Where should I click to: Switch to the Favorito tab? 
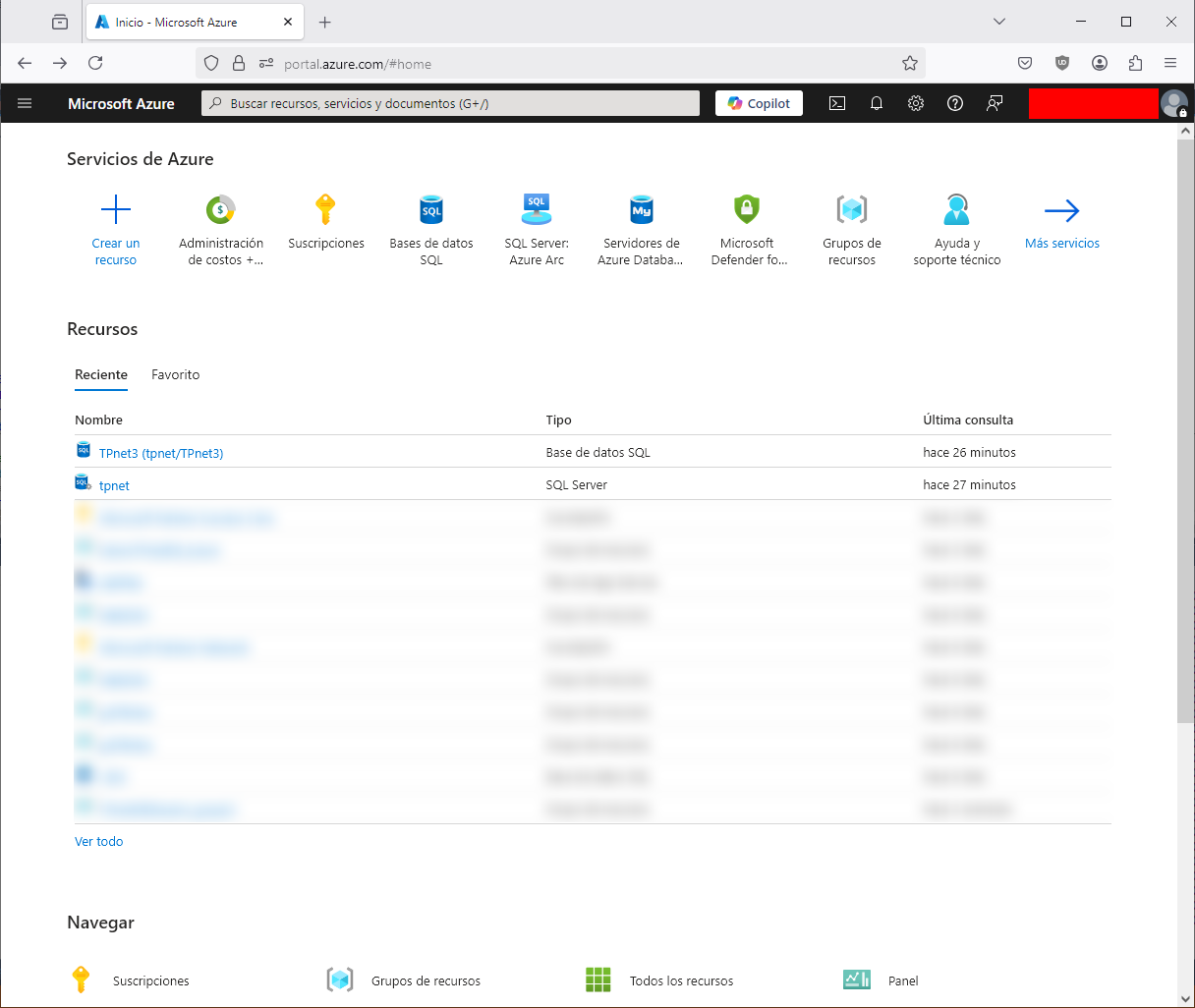point(176,374)
